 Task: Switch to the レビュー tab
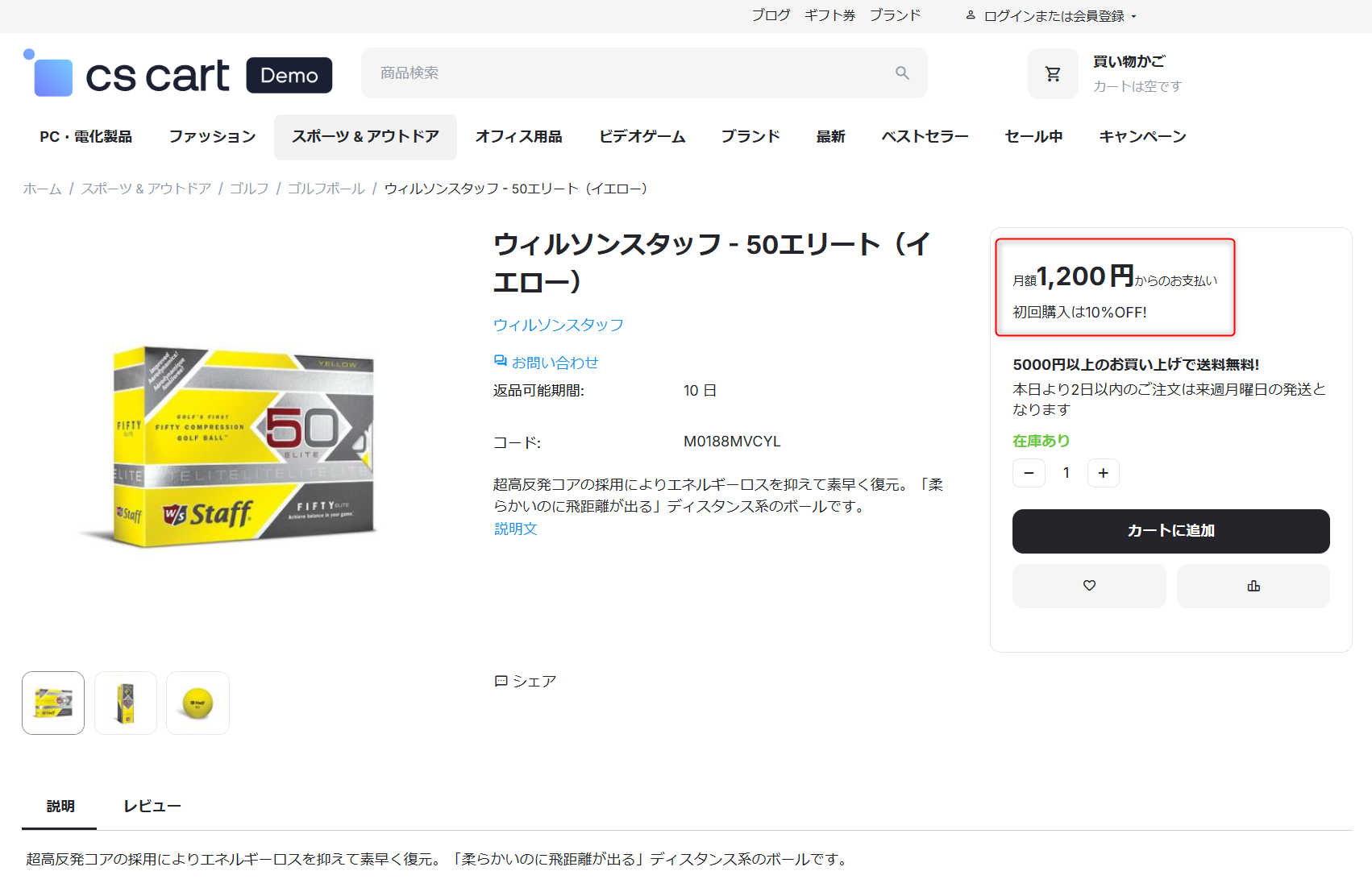click(x=152, y=807)
